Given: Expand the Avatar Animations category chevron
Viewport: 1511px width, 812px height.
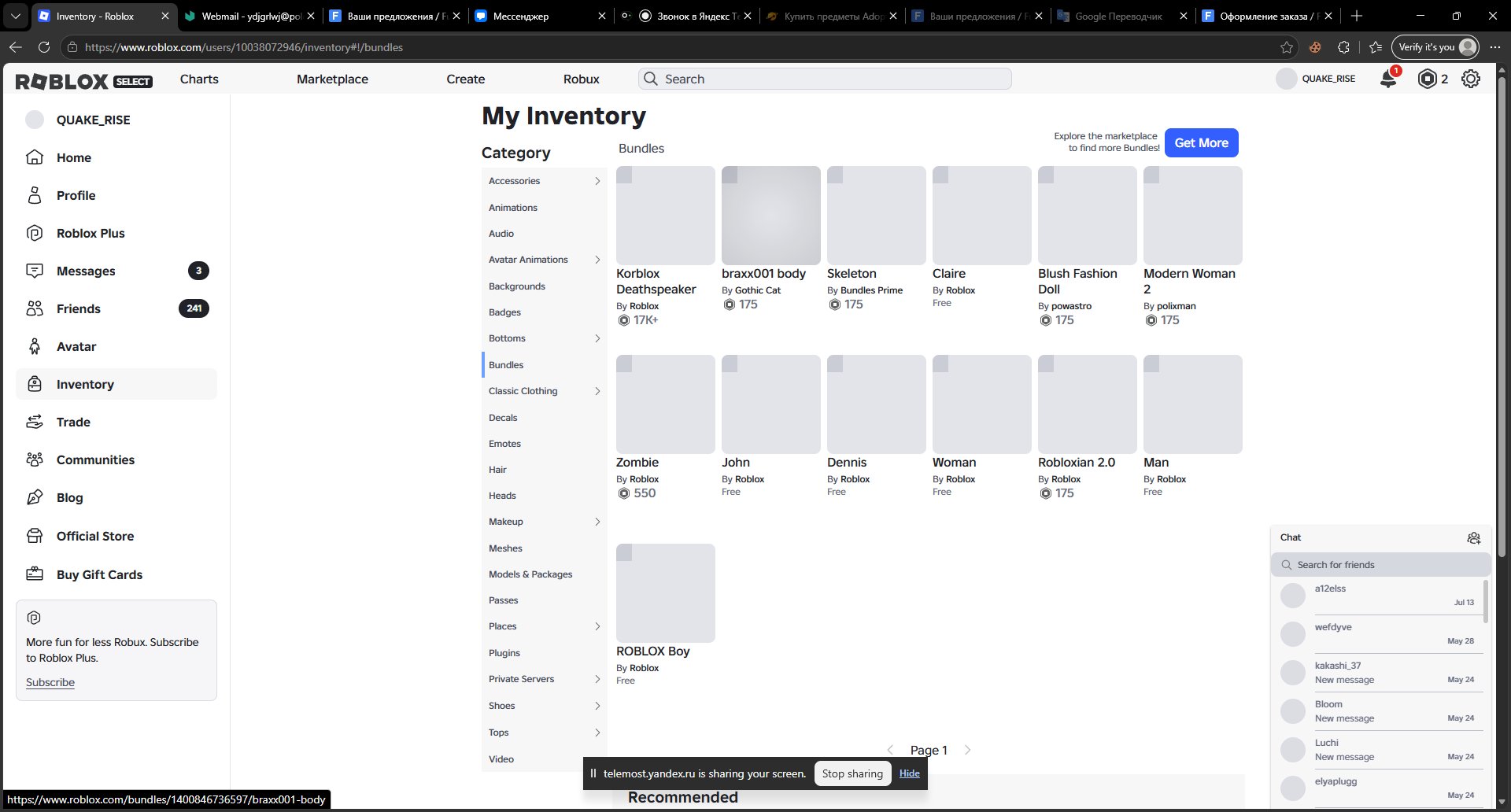Looking at the screenshot, I should coord(597,260).
